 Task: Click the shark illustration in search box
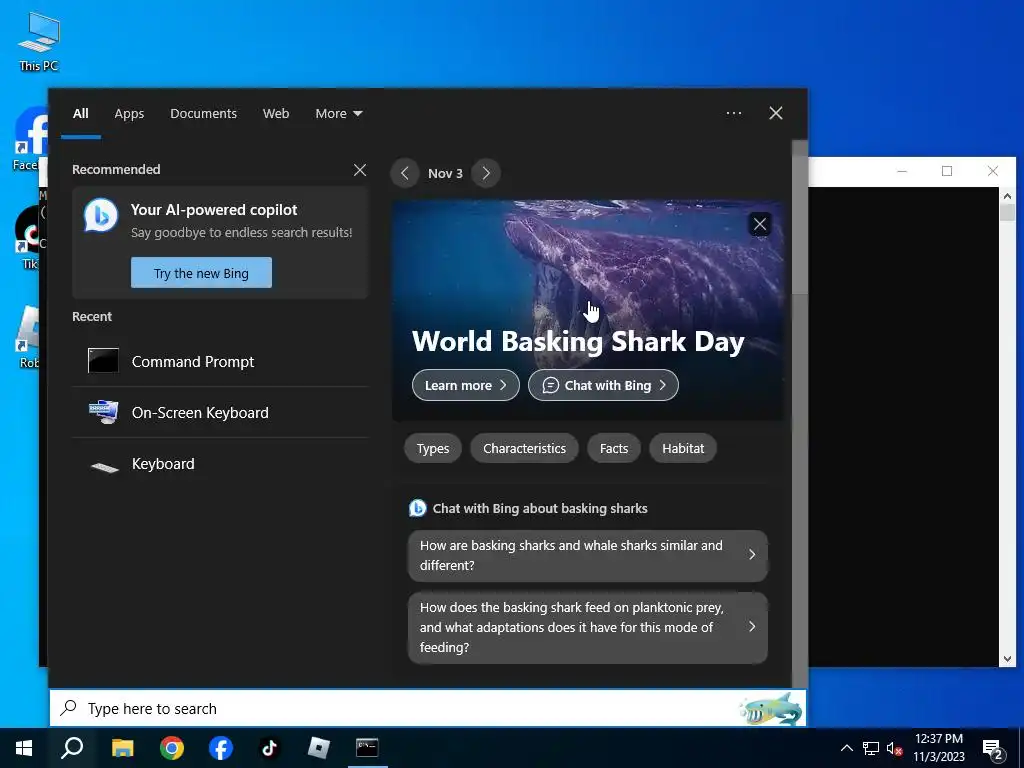pyautogui.click(x=771, y=709)
